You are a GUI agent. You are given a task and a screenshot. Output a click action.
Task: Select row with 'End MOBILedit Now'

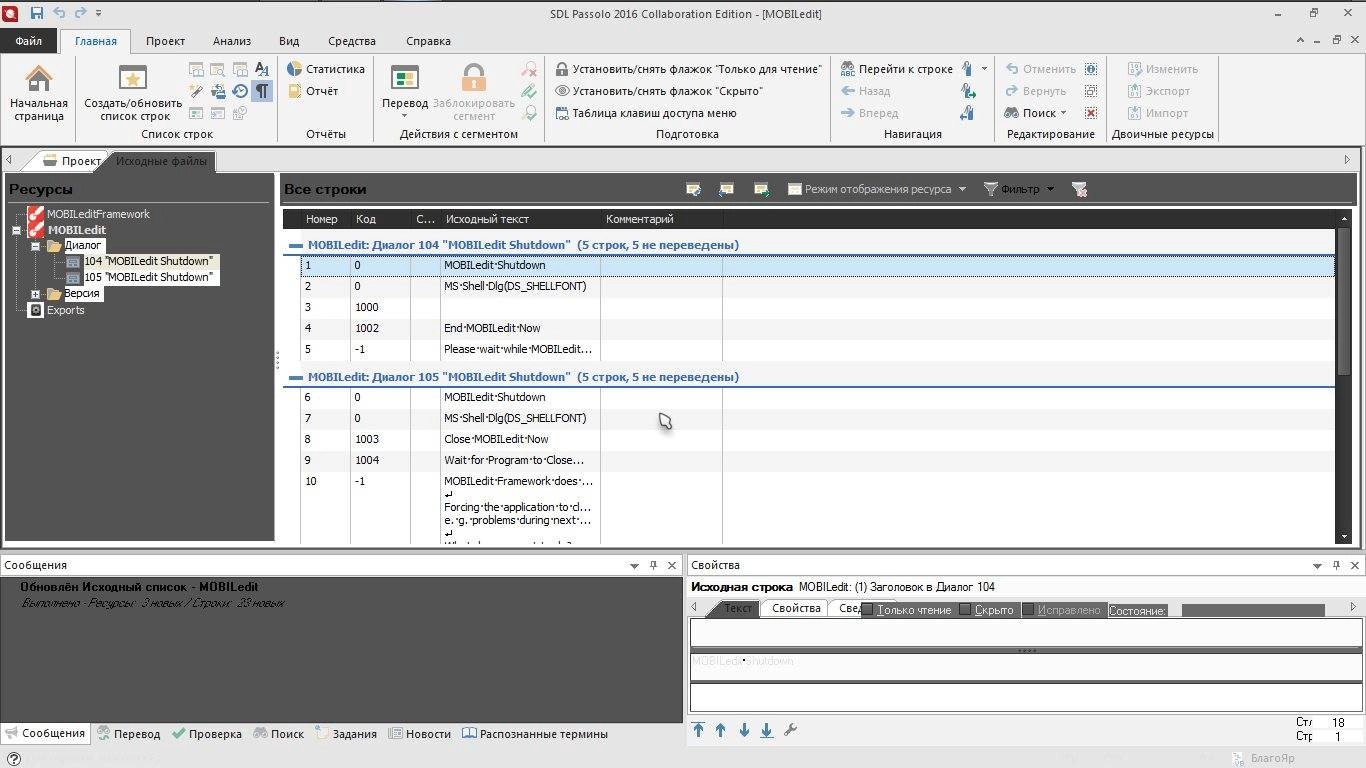click(817, 328)
